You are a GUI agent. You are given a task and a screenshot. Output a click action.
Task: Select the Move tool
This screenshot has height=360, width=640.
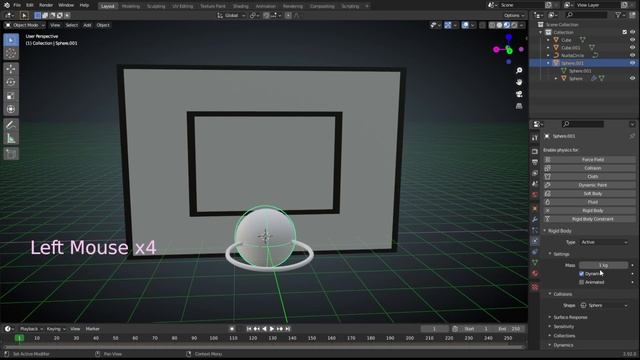[x=11, y=69]
